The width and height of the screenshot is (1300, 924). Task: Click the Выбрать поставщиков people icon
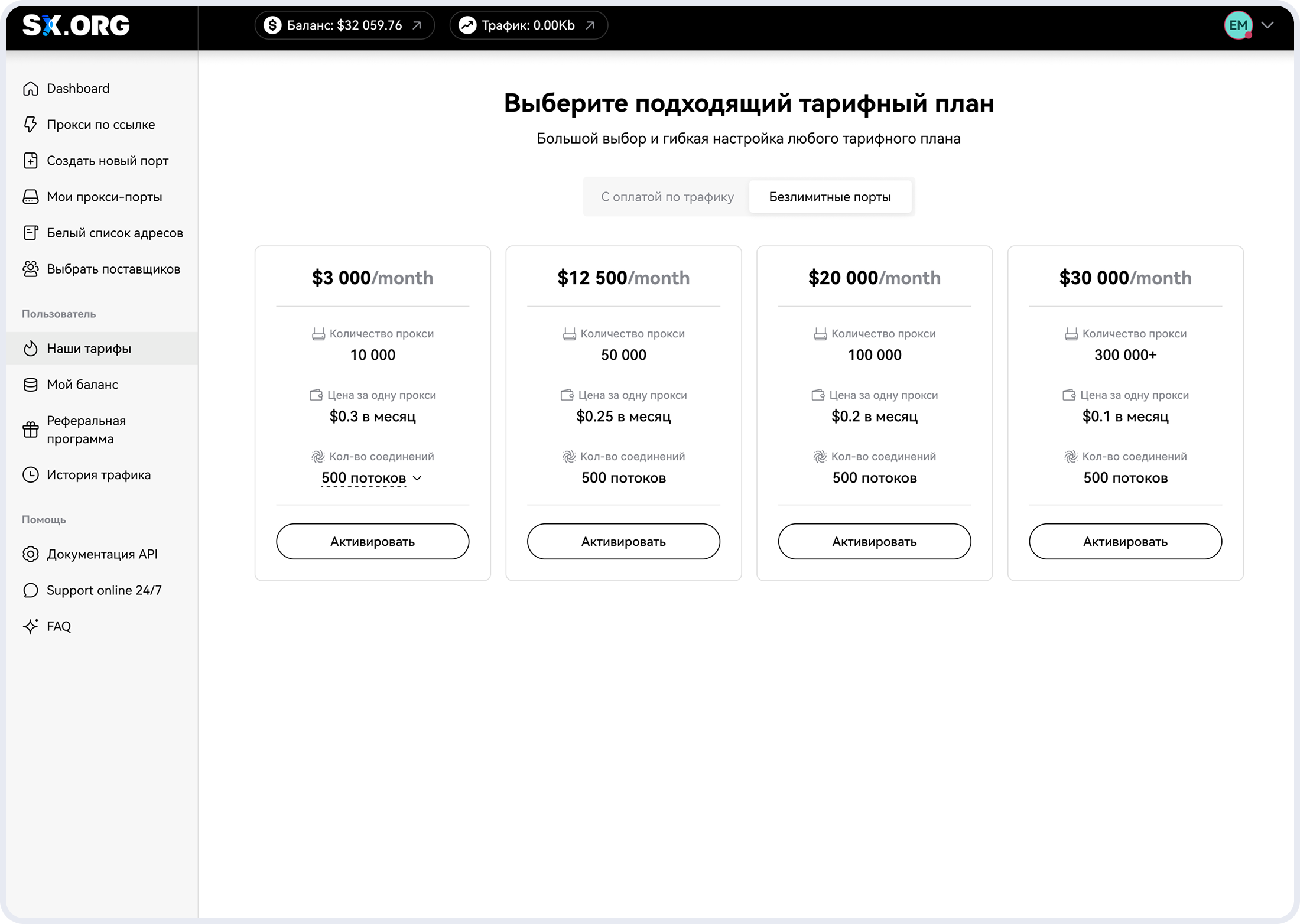tap(31, 269)
